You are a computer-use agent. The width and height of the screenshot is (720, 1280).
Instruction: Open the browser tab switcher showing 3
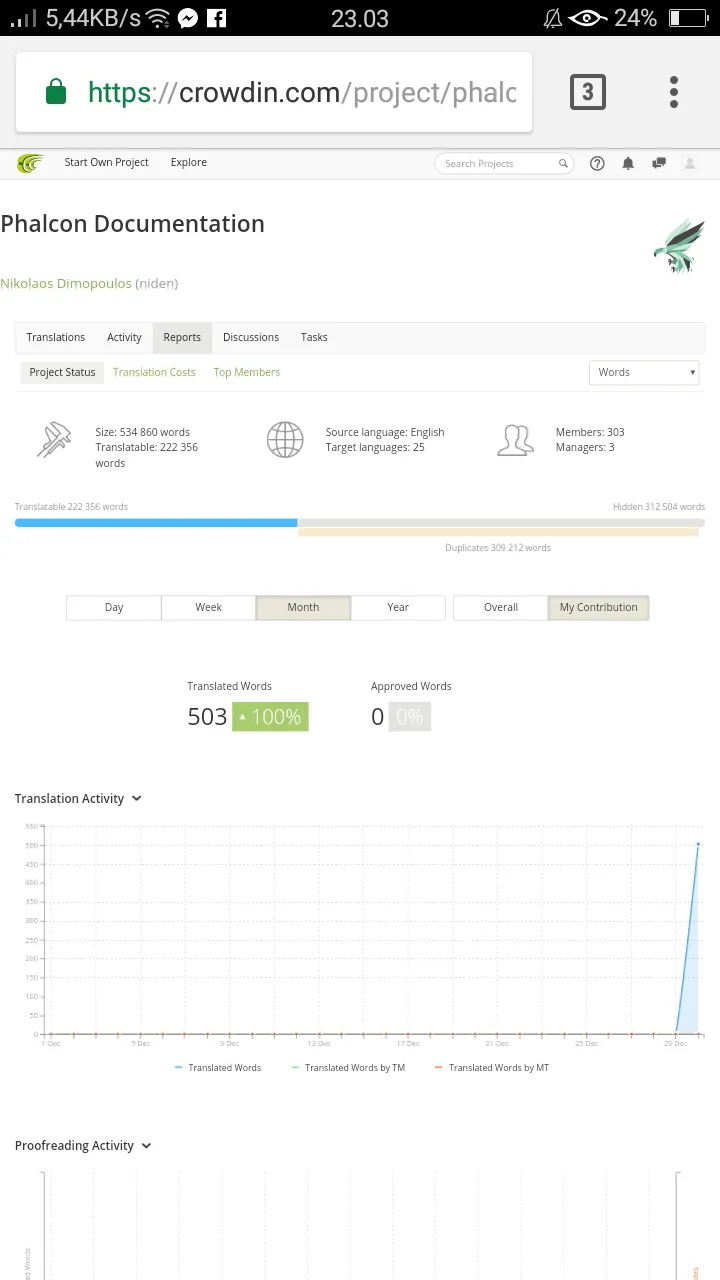588,92
